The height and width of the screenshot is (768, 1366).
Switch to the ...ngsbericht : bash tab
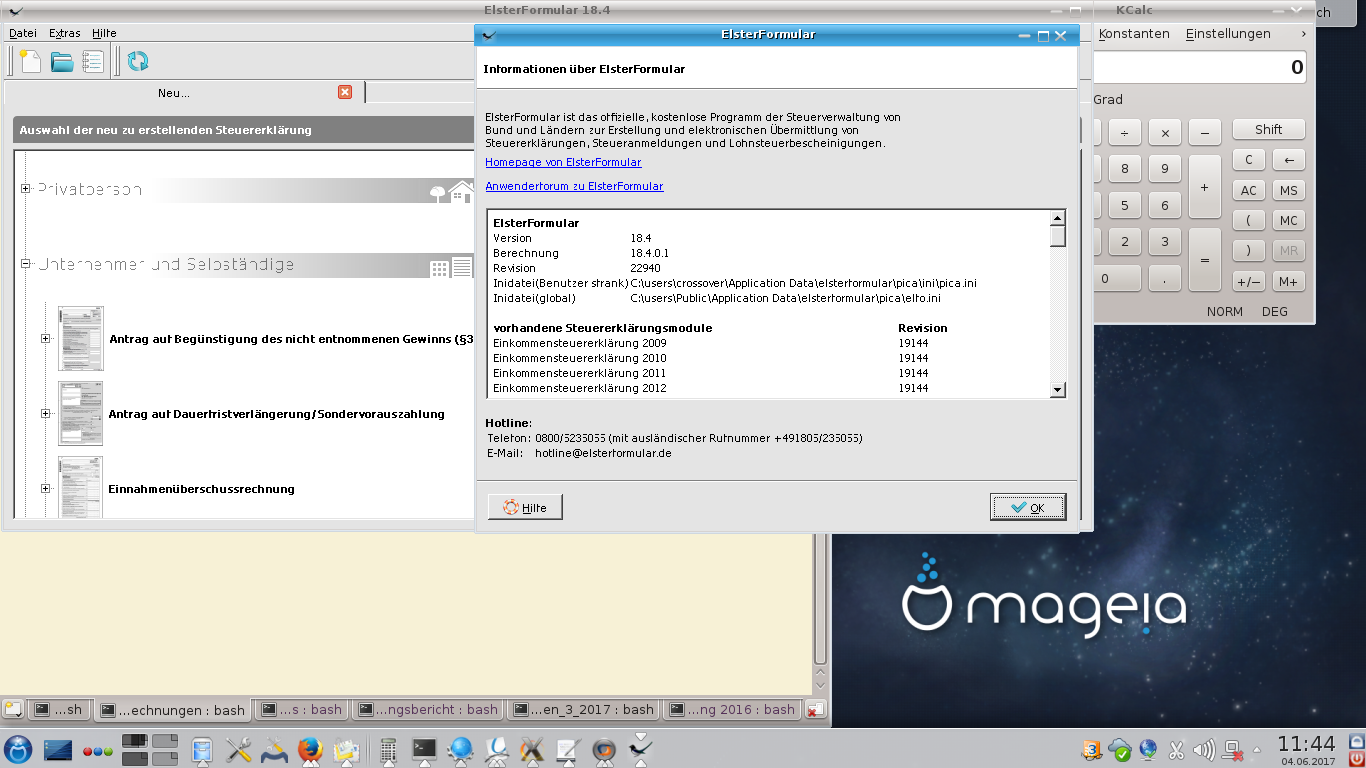click(428, 710)
